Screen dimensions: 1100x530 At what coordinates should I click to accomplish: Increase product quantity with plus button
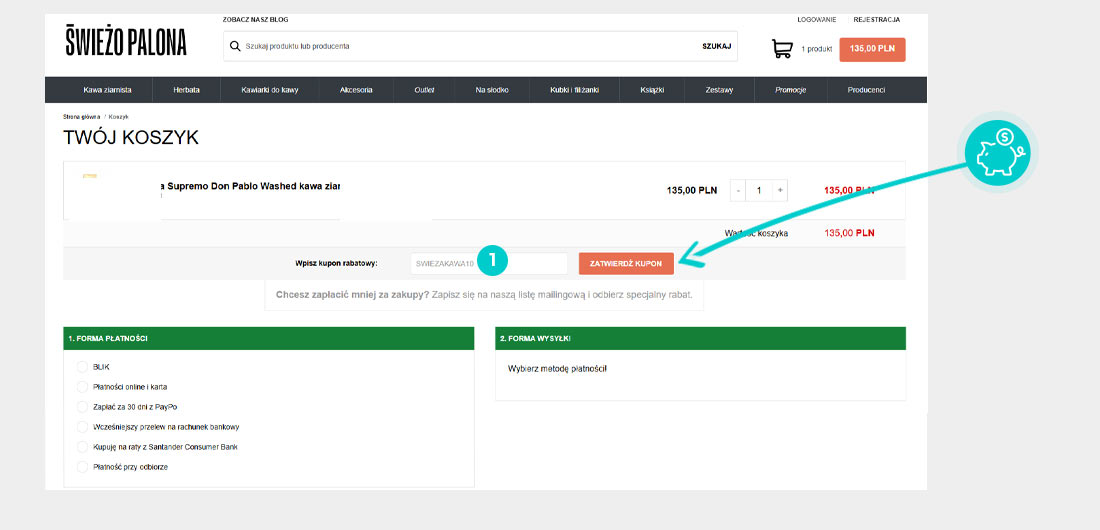pos(780,190)
